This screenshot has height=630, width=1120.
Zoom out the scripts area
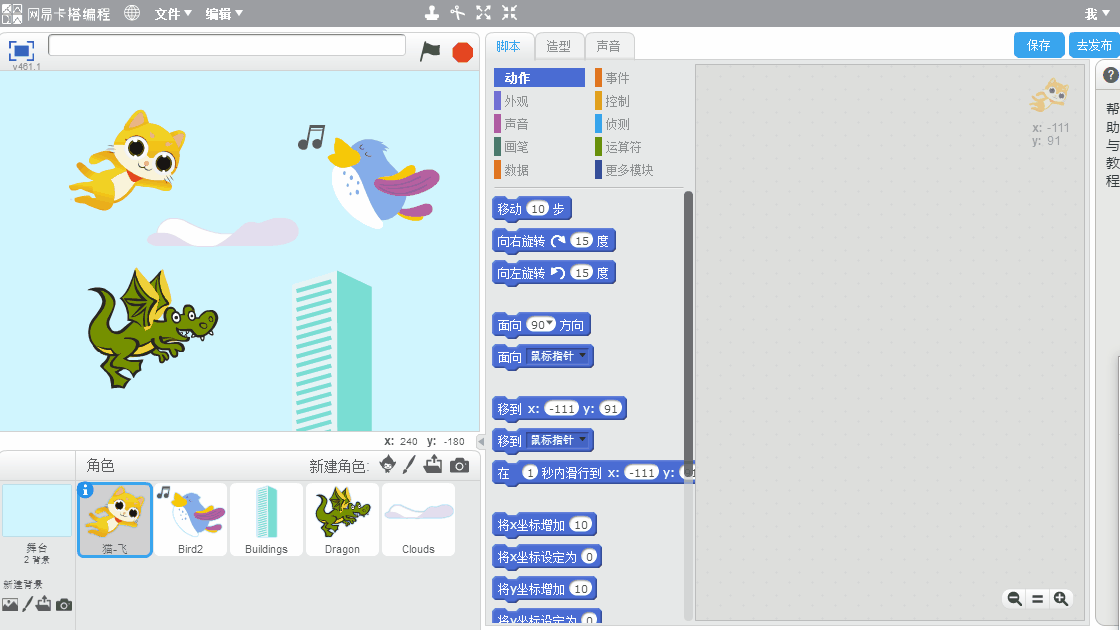tap(1014, 599)
